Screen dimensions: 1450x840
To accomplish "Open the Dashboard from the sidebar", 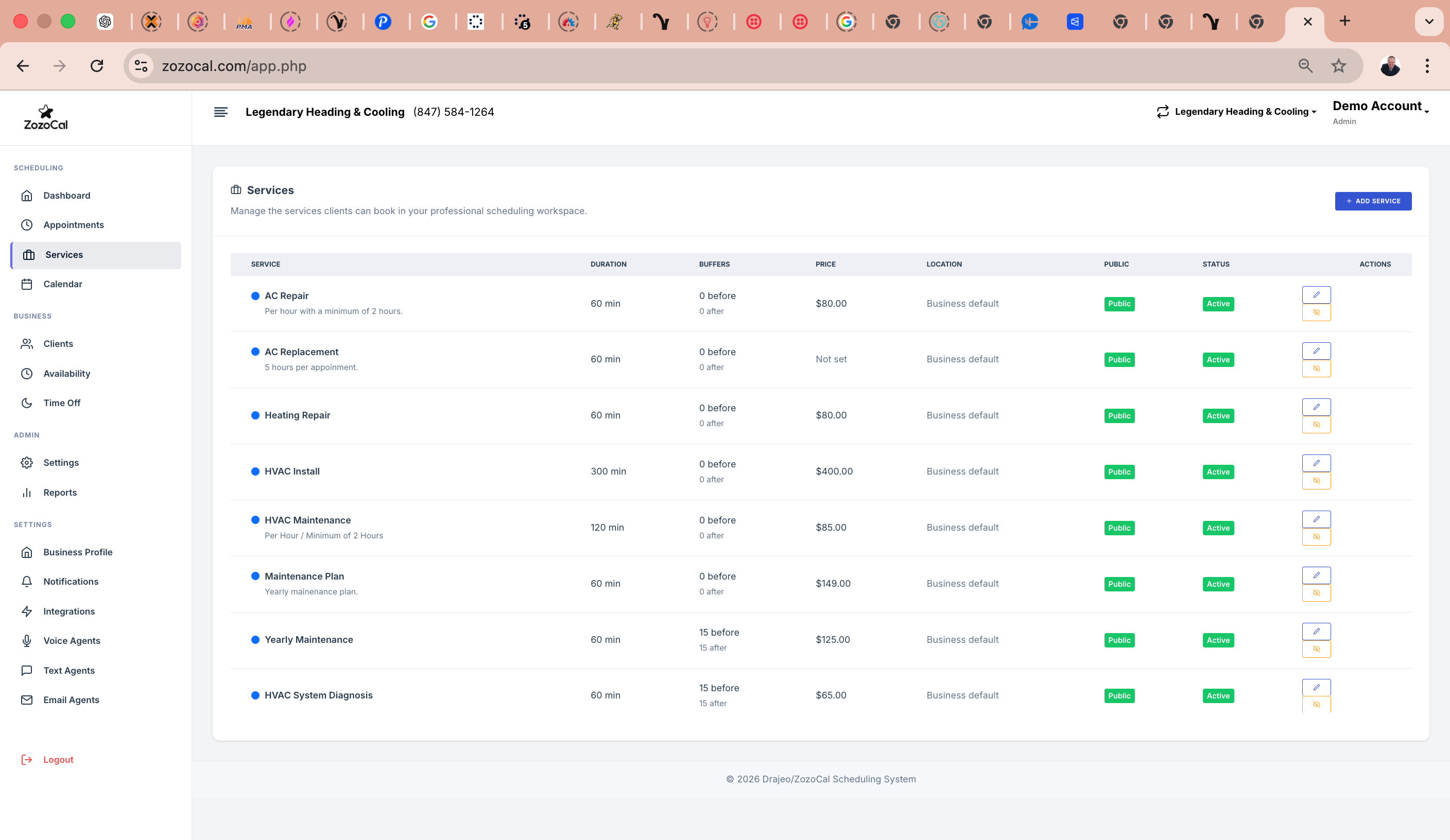I will click(67, 195).
